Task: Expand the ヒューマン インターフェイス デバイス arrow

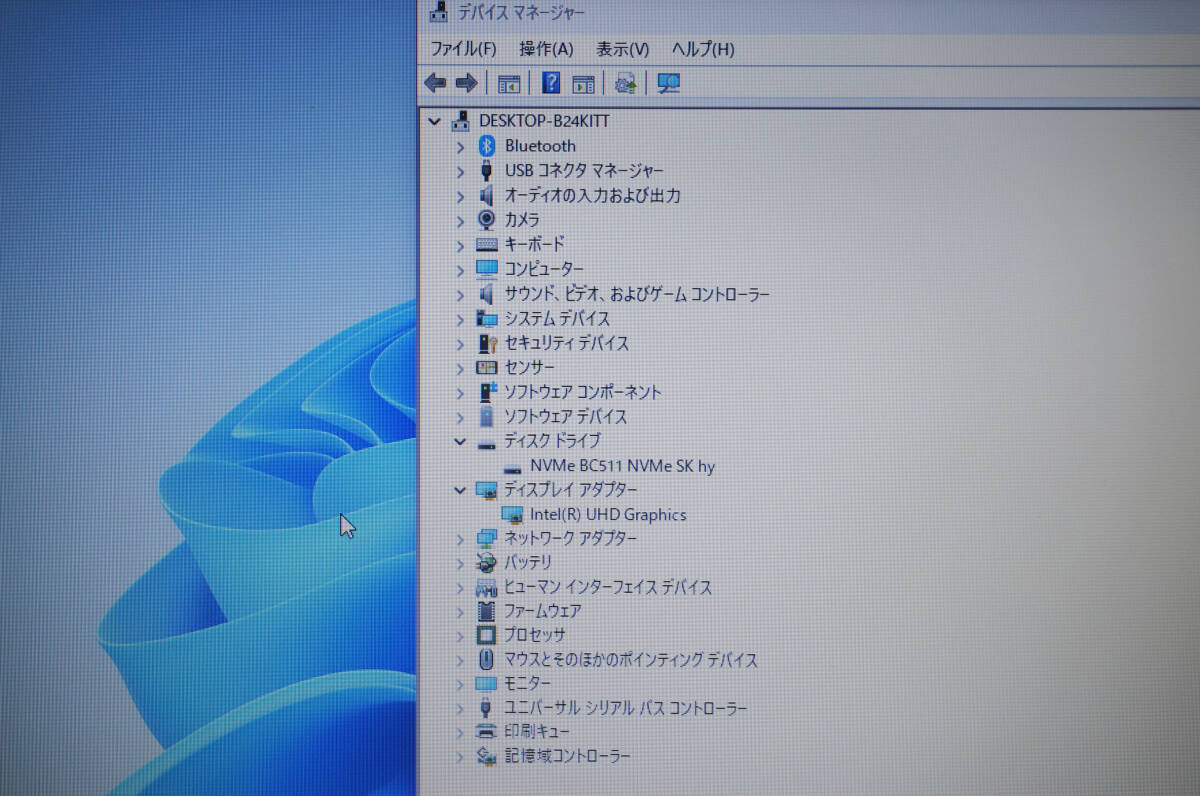Action: pyautogui.click(x=460, y=588)
